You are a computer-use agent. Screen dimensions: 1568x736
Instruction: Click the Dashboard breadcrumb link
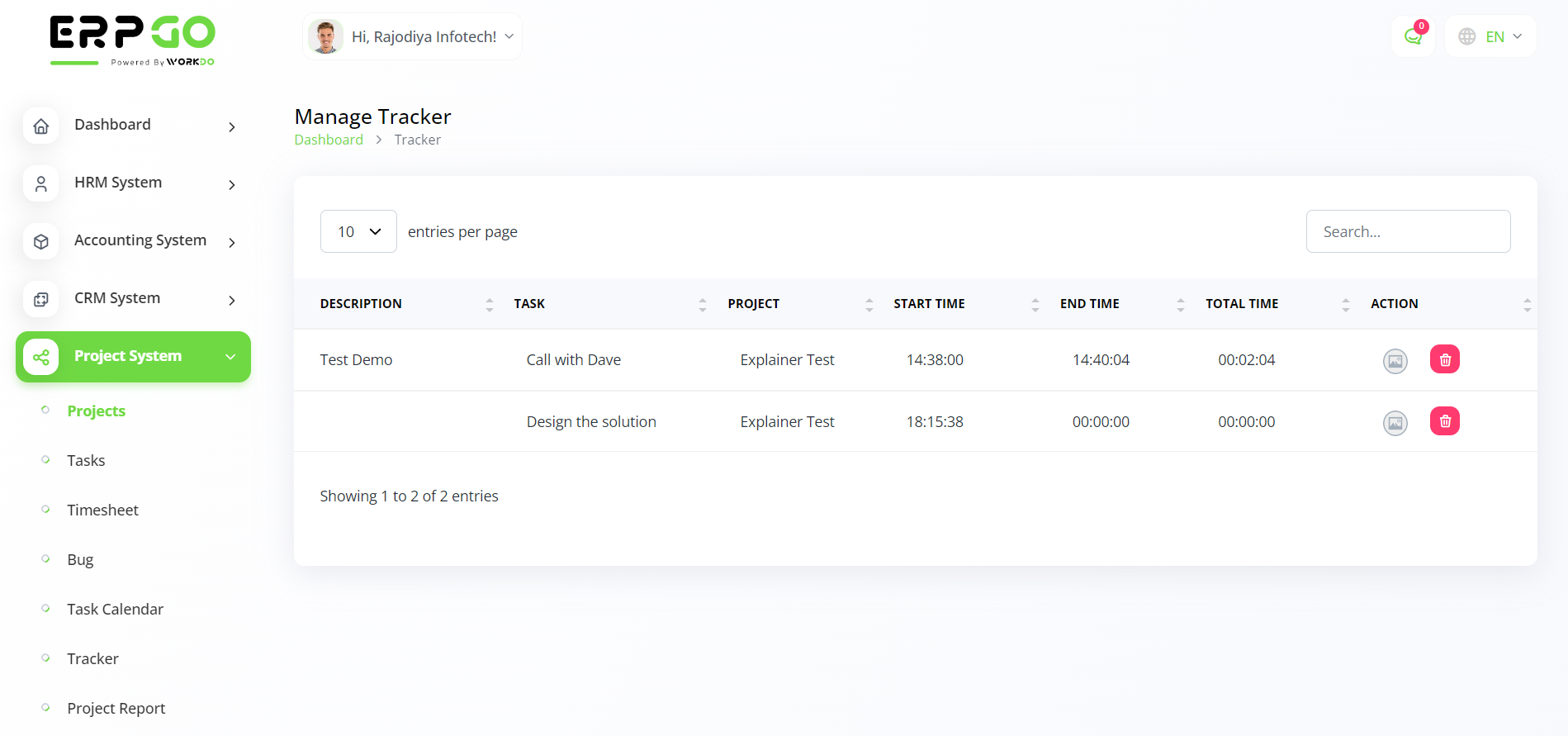pyautogui.click(x=329, y=140)
